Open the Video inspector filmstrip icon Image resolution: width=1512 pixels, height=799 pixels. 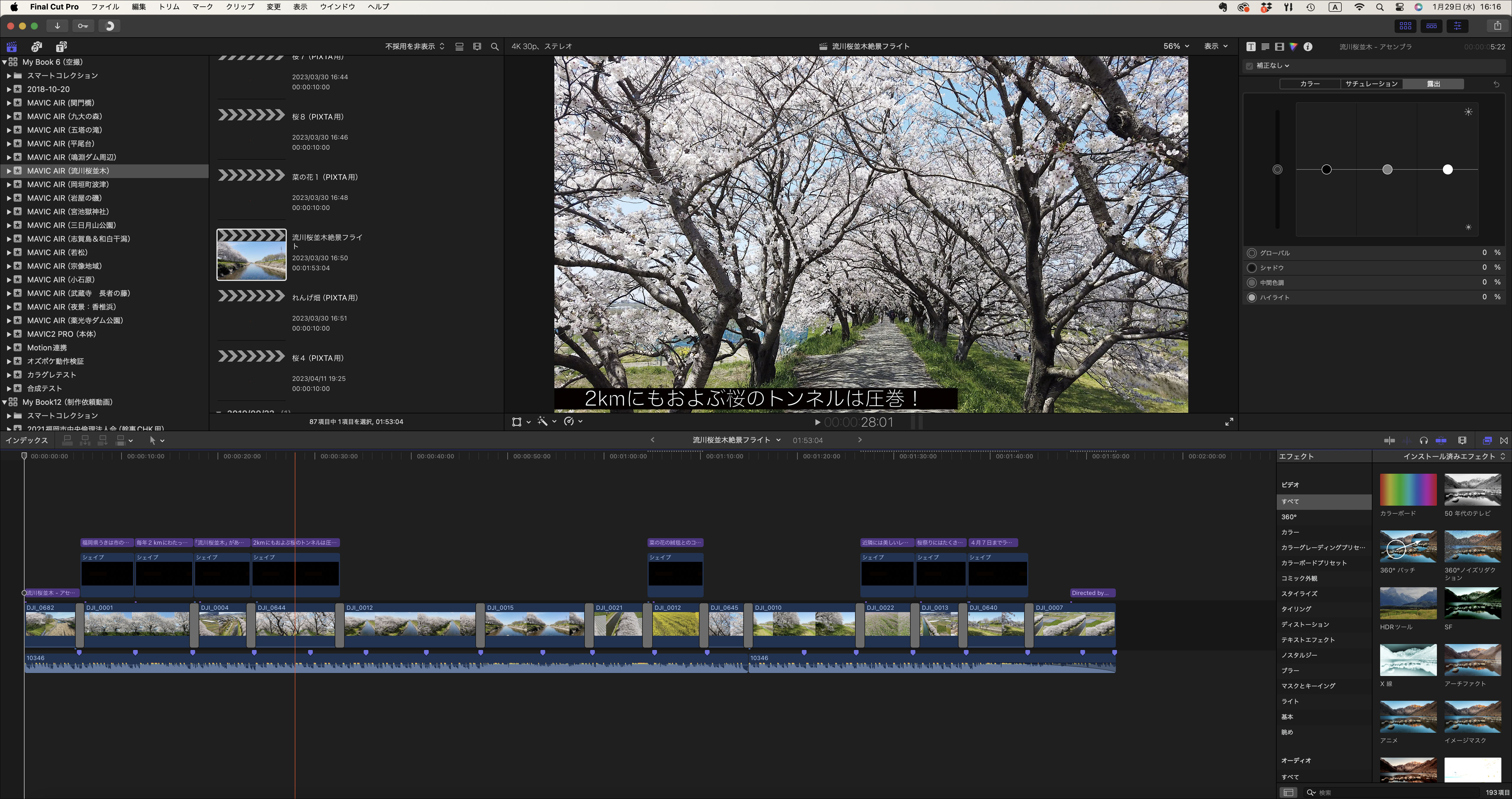(1279, 46)
